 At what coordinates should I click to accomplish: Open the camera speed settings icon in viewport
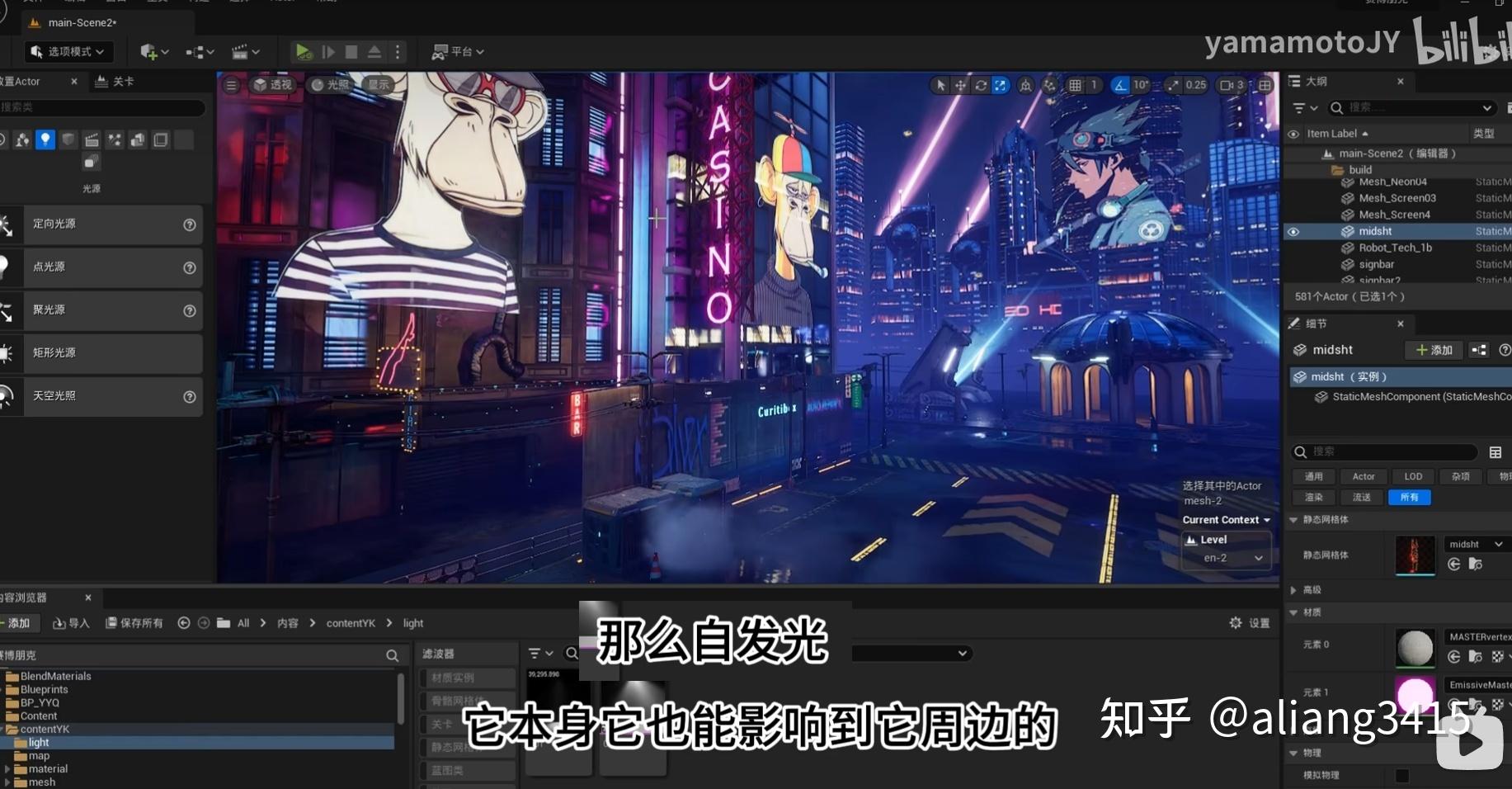pyautogui.click(x=1226, y=85)
